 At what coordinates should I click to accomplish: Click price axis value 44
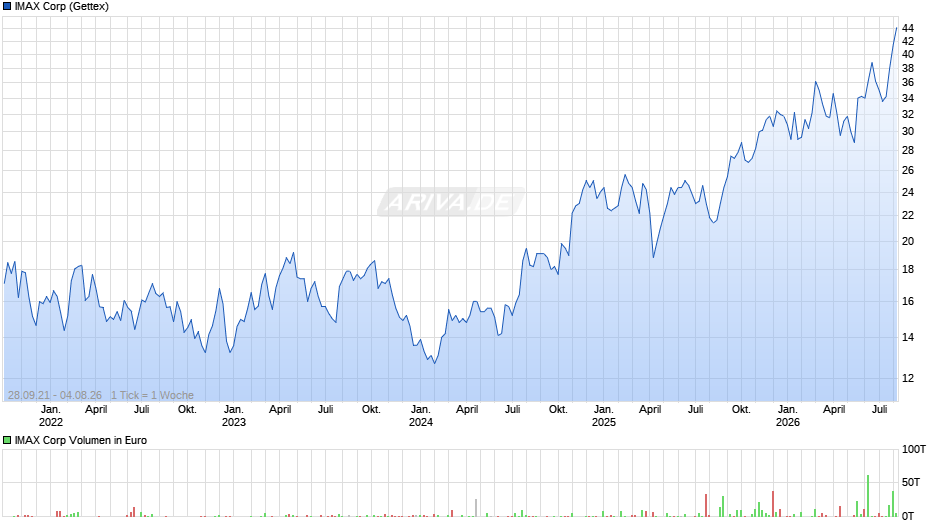908,28
